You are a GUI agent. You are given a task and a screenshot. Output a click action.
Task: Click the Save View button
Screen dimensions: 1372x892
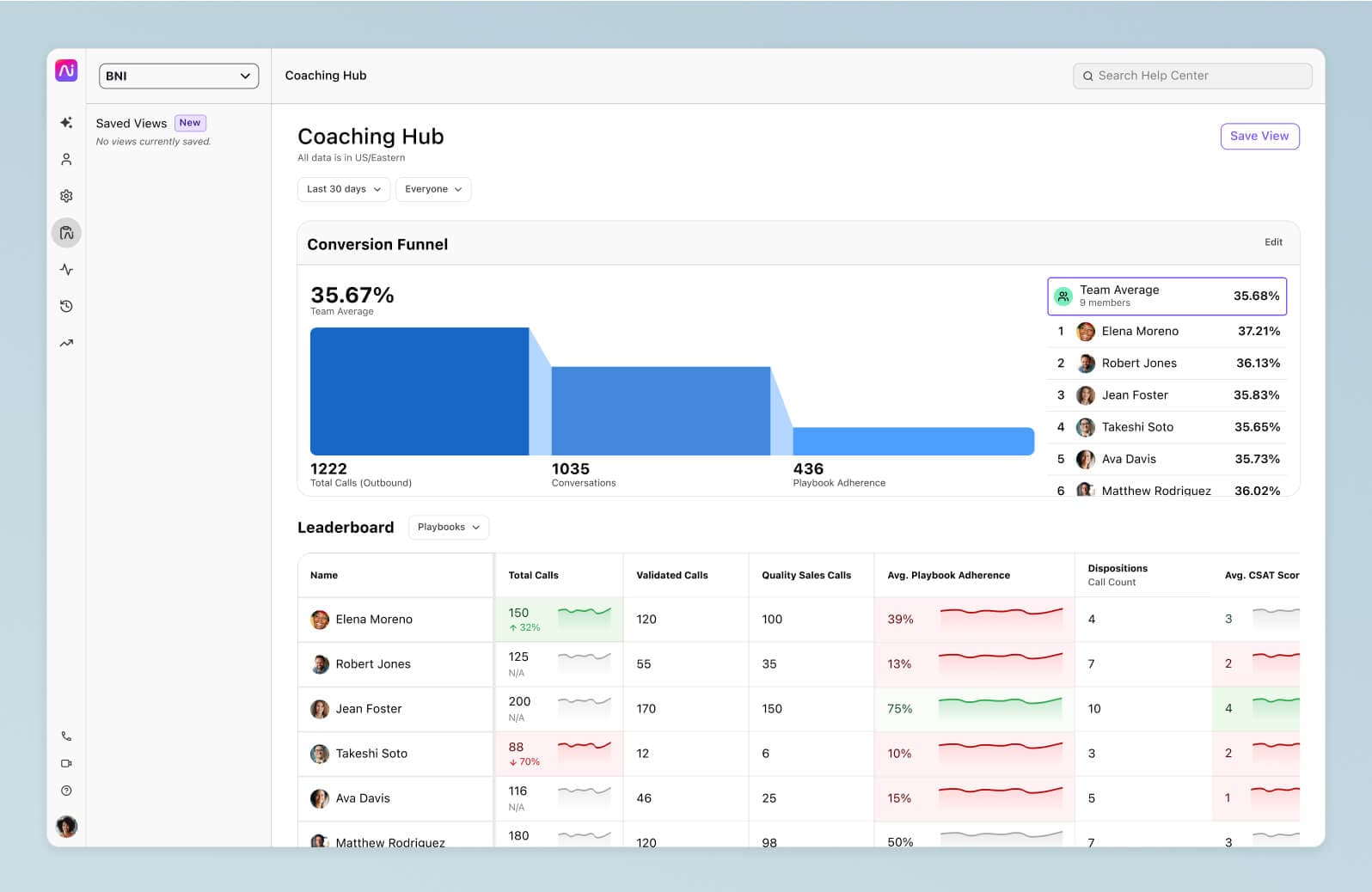tap(1259, 136)
